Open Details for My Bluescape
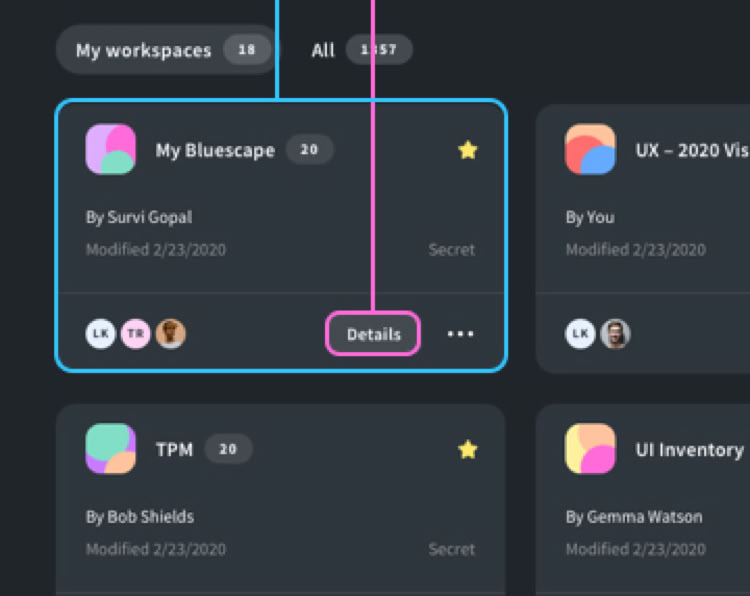 373,334
